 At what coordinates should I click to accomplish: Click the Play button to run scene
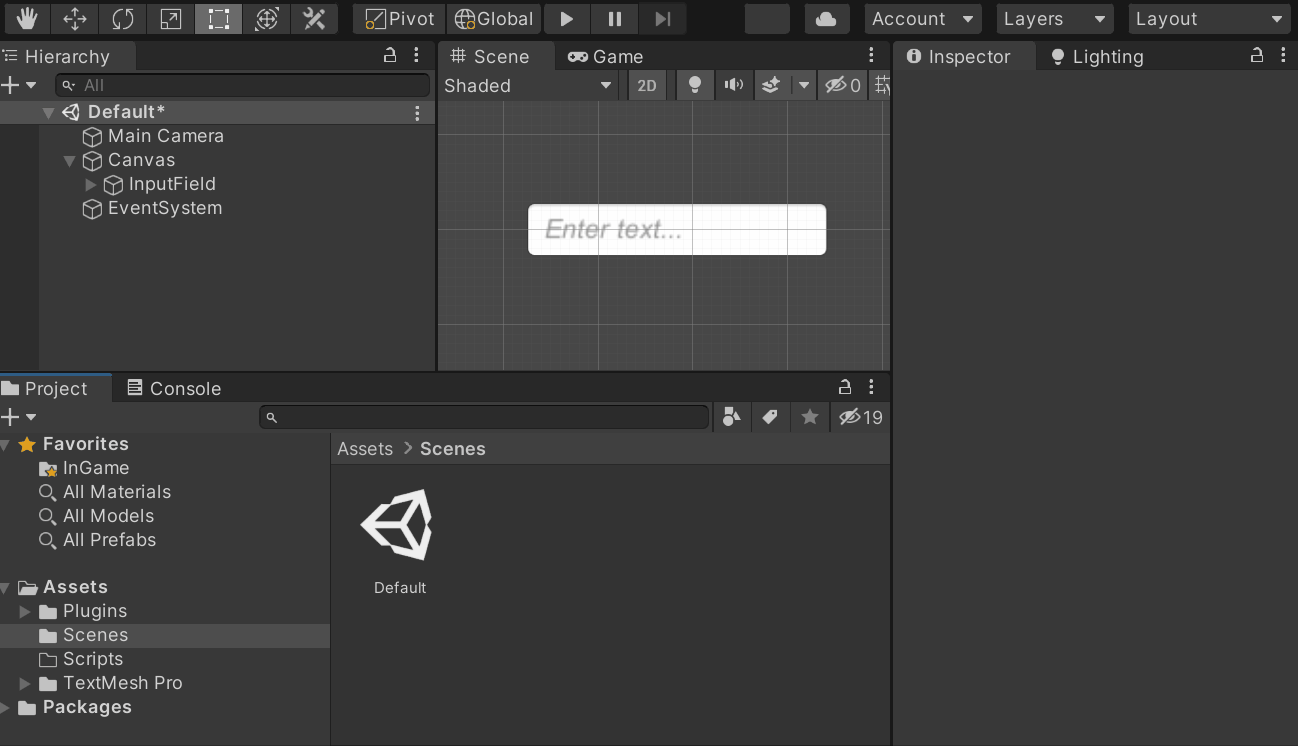[566, 19]
